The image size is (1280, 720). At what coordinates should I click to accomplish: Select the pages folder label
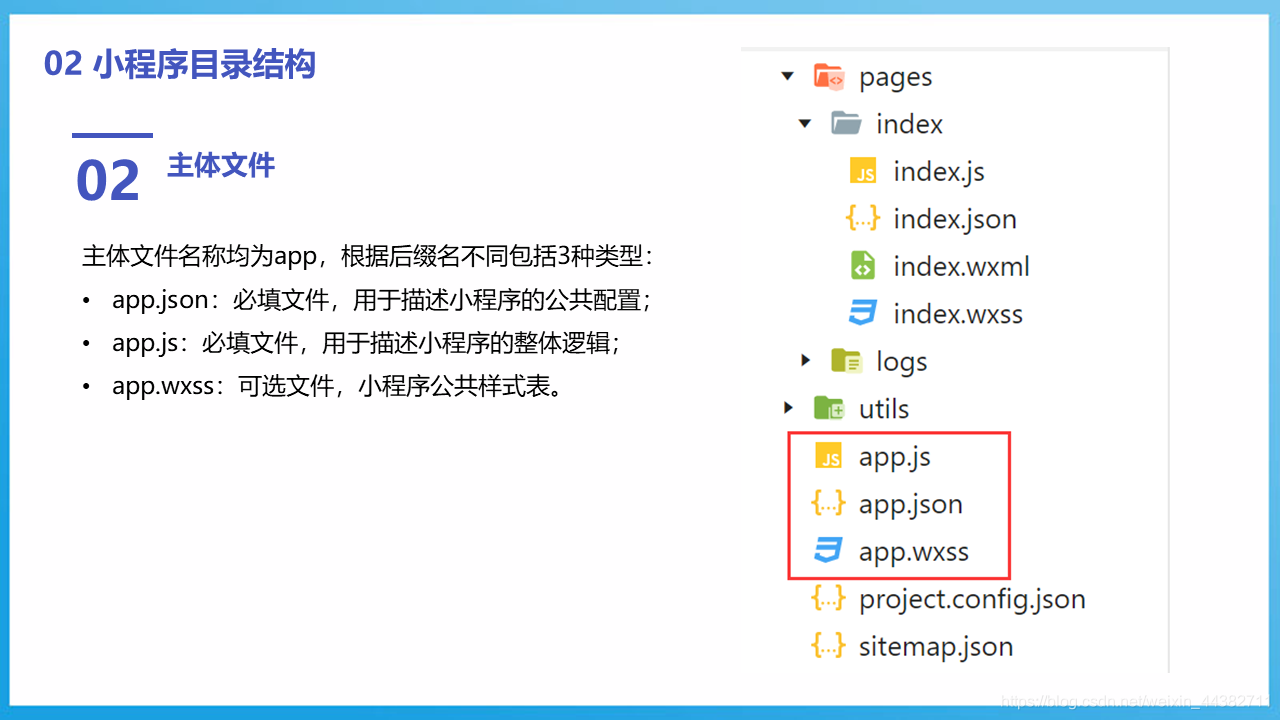(x=895, y=78)
